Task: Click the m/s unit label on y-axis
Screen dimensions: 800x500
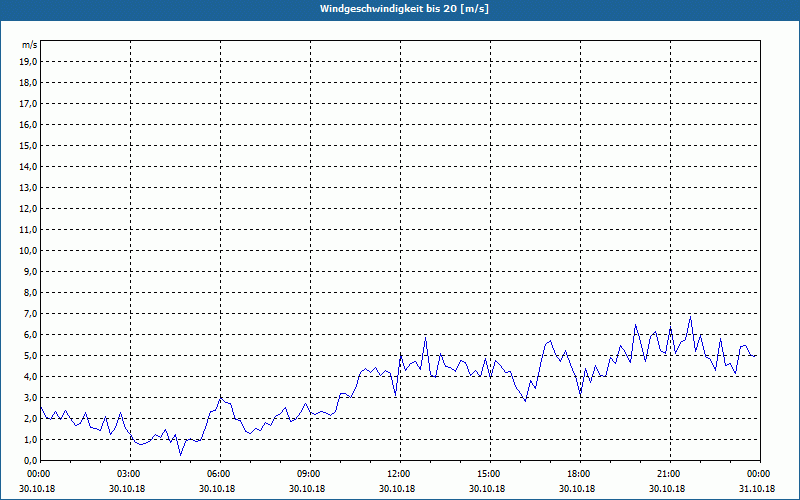Action: [x=30, y=45]
